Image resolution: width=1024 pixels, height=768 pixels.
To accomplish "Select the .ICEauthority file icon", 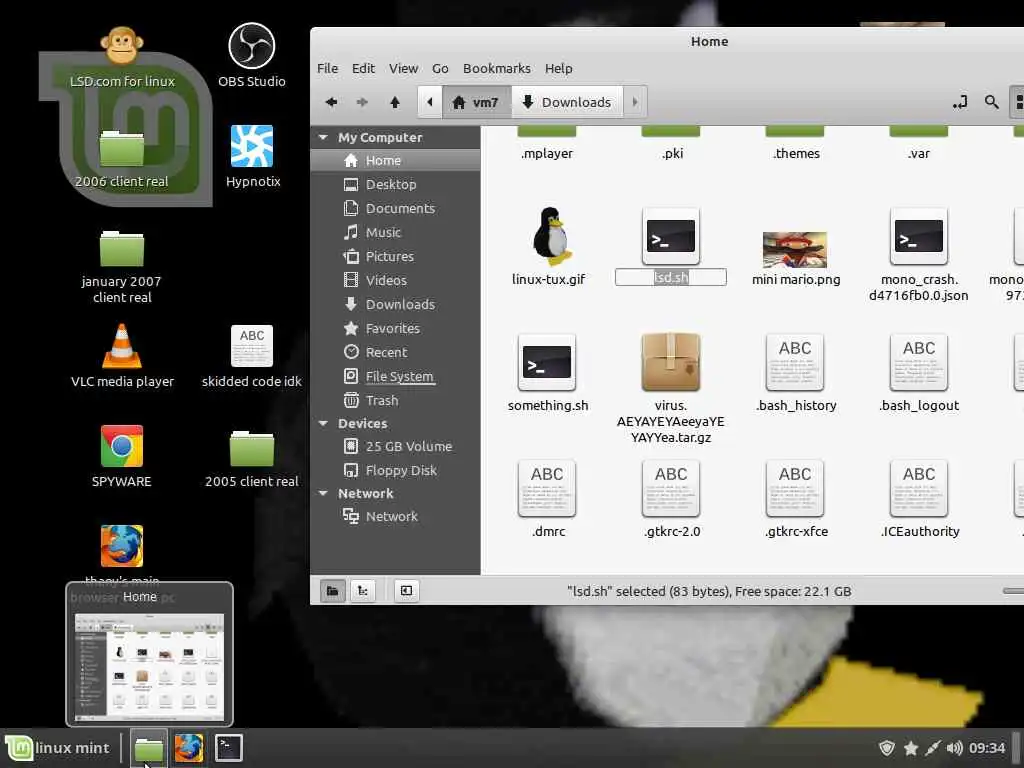I will click(918, 488).
